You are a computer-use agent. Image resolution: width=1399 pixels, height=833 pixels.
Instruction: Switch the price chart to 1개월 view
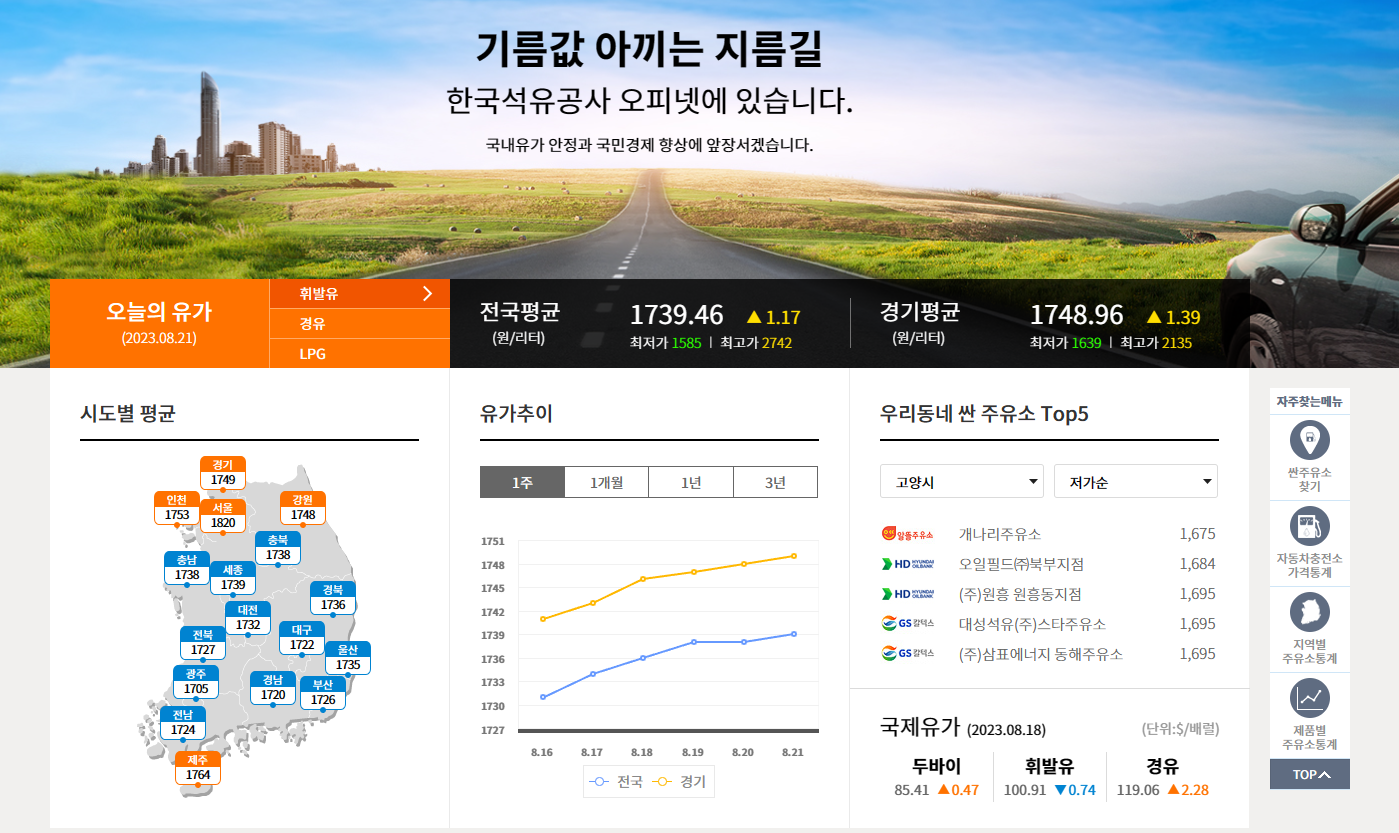point(606,481)
